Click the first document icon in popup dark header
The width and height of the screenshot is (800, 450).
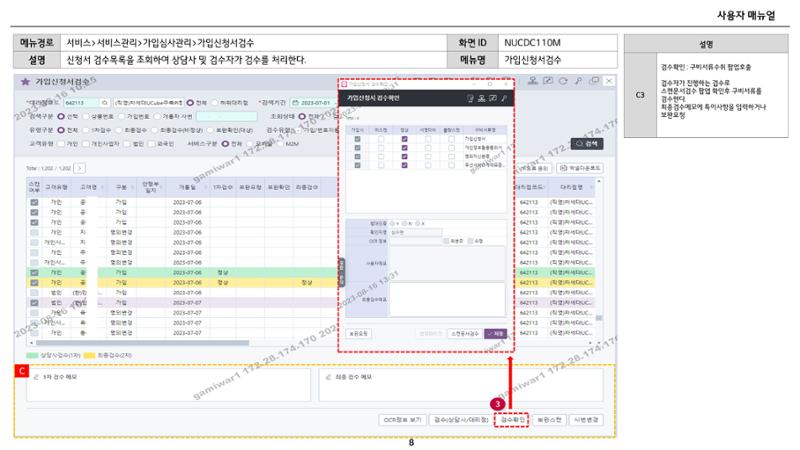pos(470,98)
